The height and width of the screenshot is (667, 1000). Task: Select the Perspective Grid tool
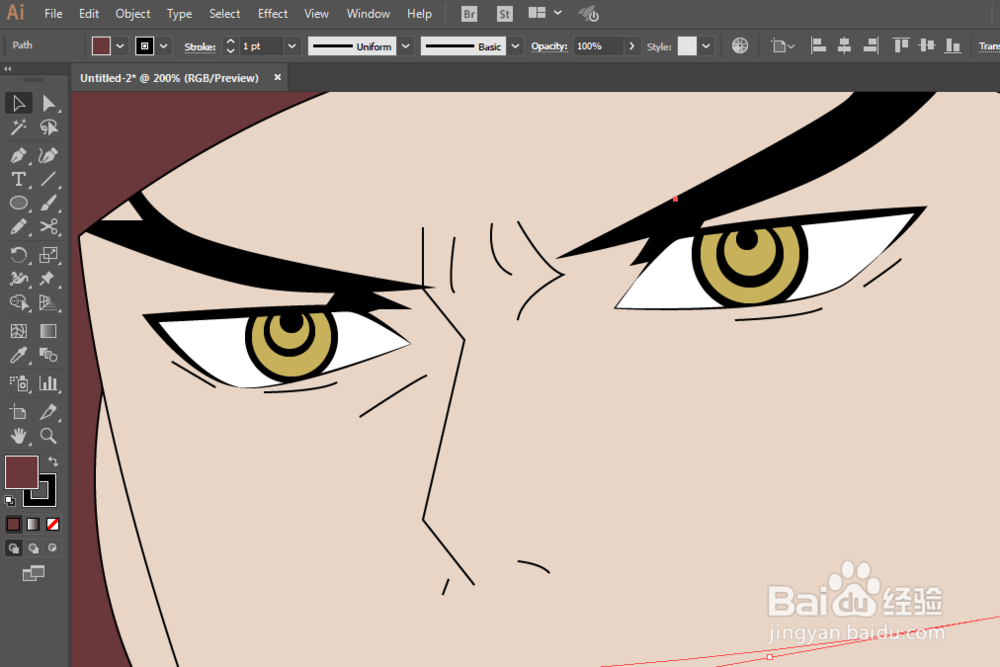48,303
